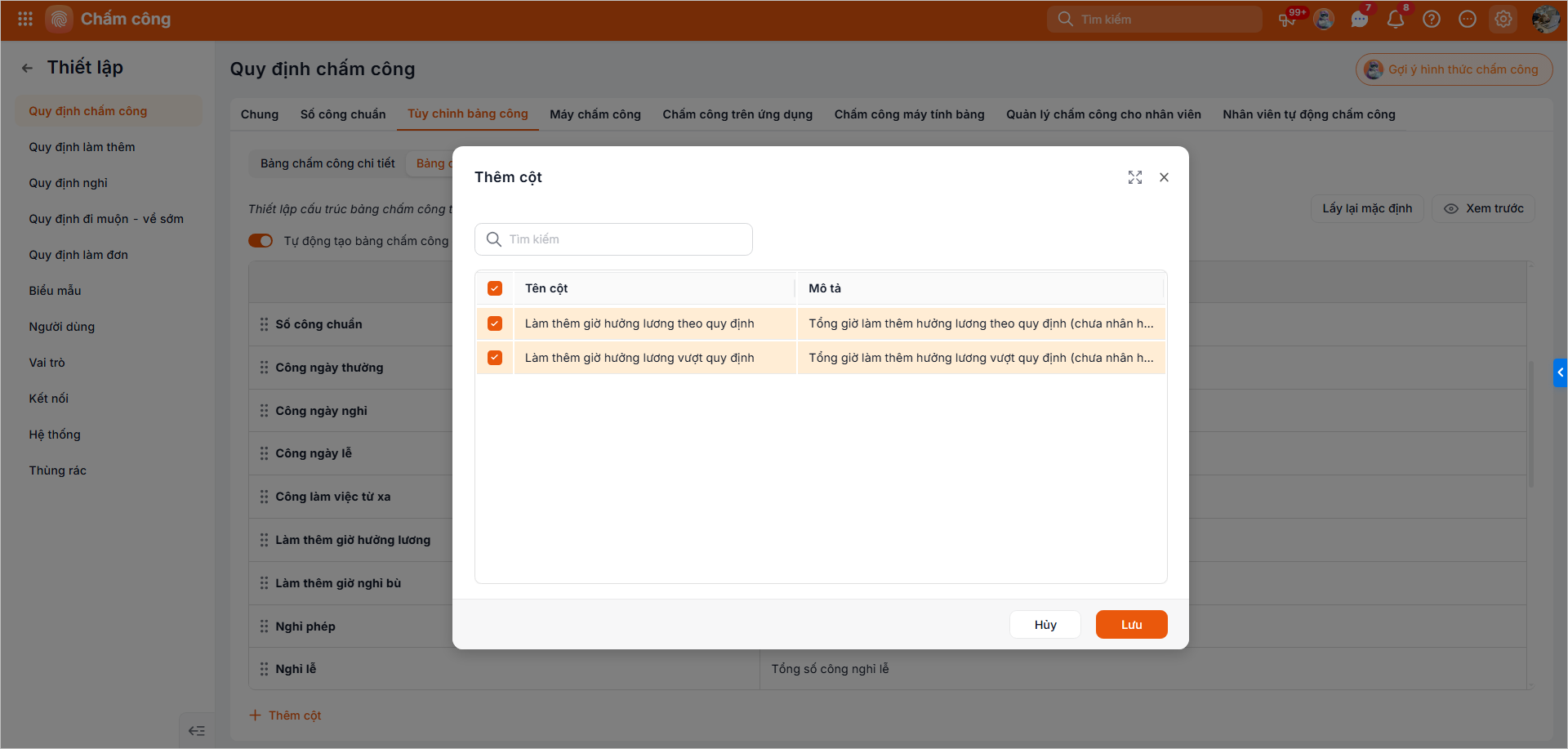This screenshot has width=1568, height=749.
Task: Open the notifications bell
Action: click(1396, 19)
